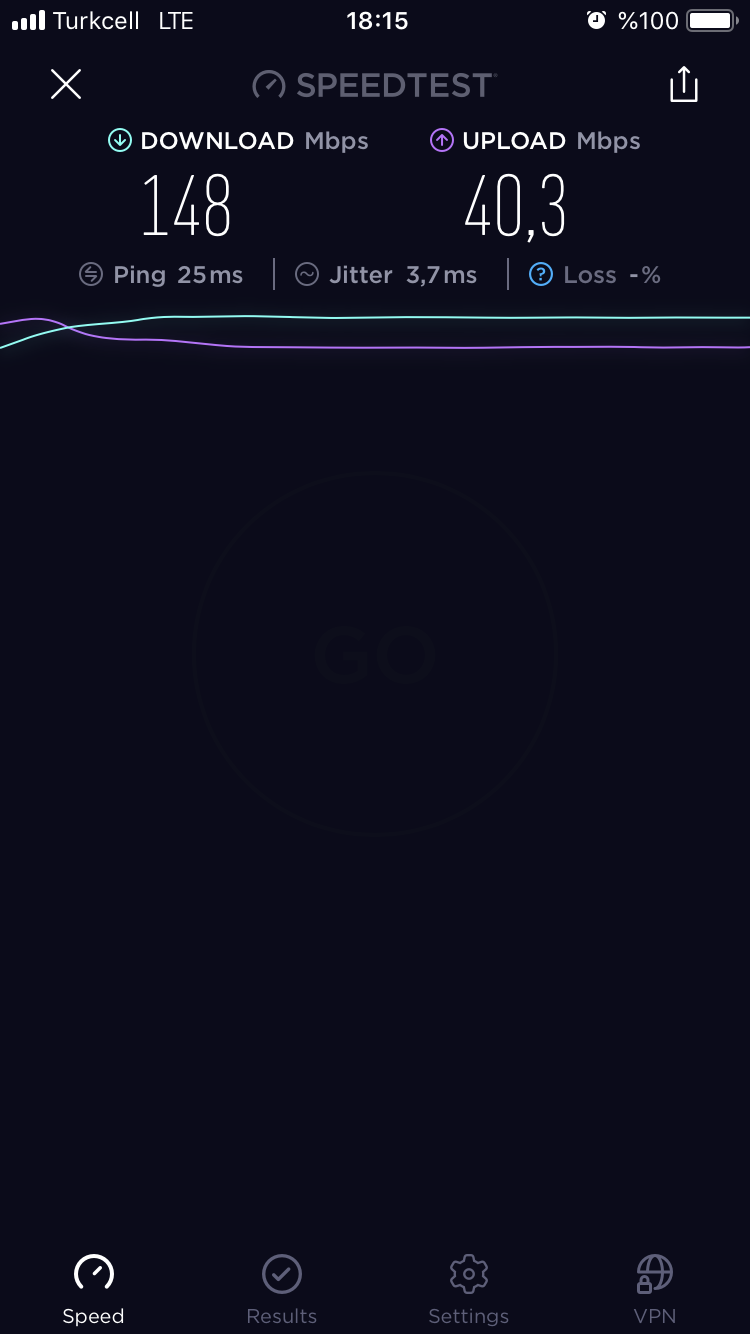Tap the battery indicator in status bar
Screen dimensions: 750x1334
pos(713,21)
